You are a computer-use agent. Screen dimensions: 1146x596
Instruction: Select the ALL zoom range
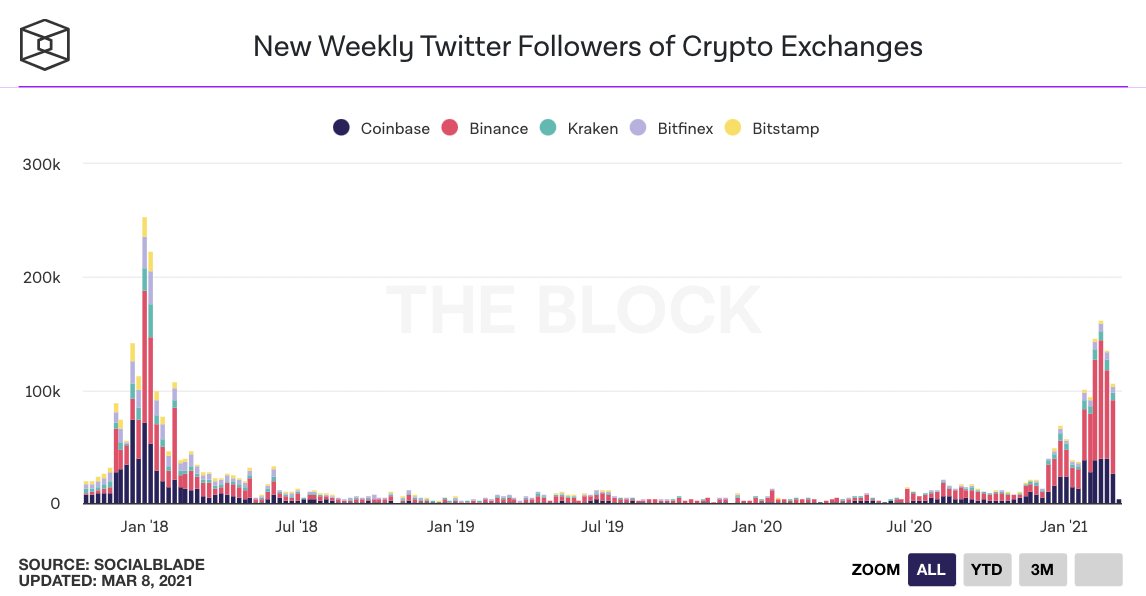[x=931, y=569]
